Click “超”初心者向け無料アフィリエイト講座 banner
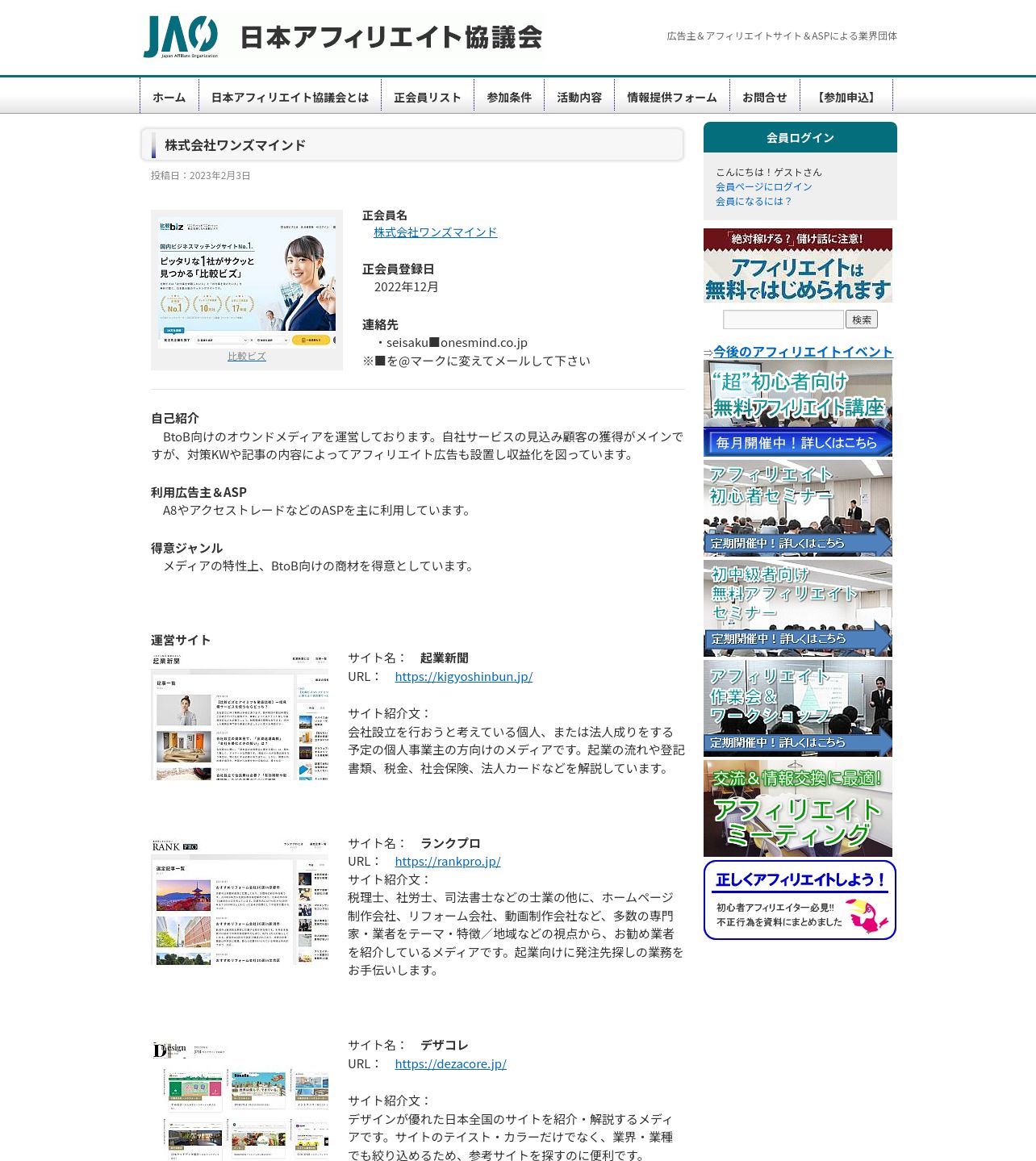The height and width of the screenshot is (1161, 1036). [798, 408]
